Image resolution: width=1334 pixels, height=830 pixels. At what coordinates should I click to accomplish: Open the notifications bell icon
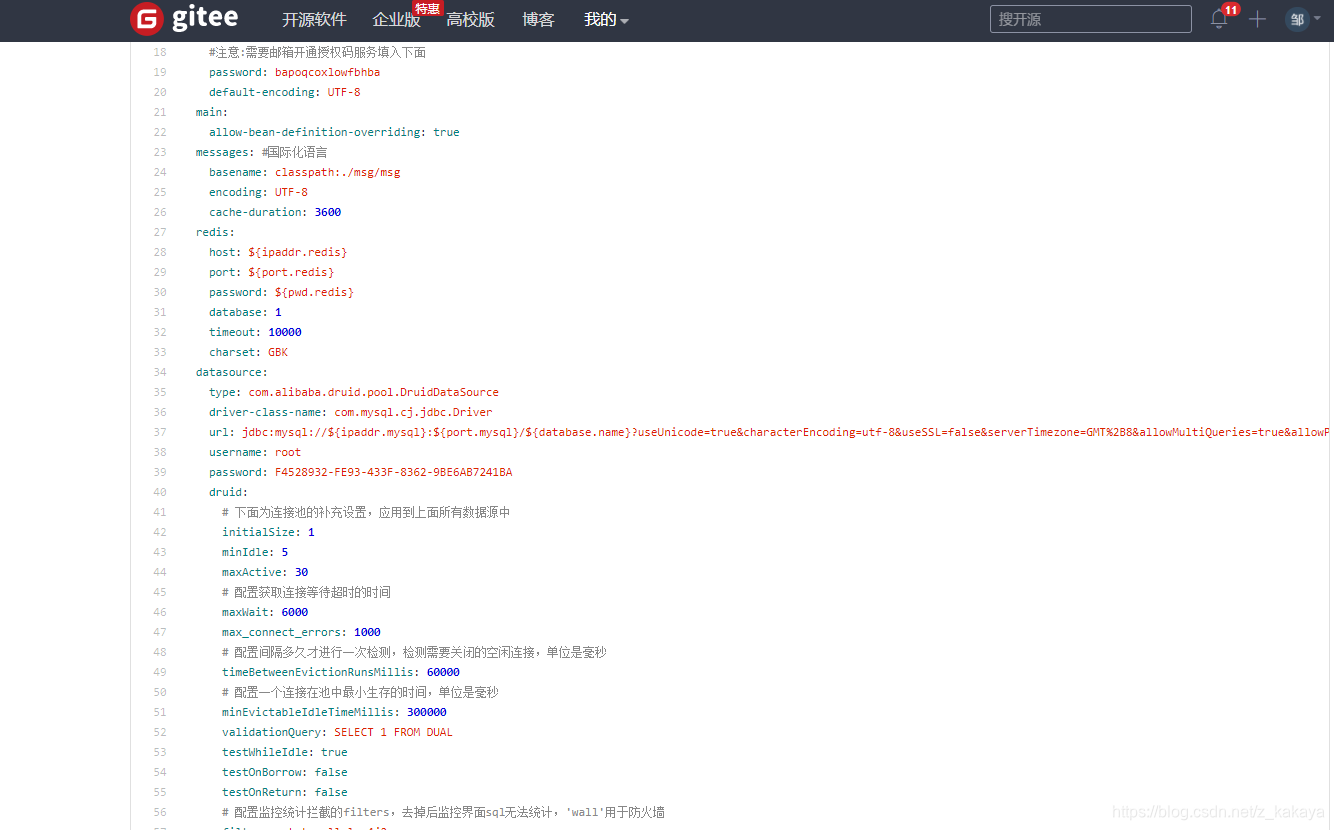[1218, 19]
